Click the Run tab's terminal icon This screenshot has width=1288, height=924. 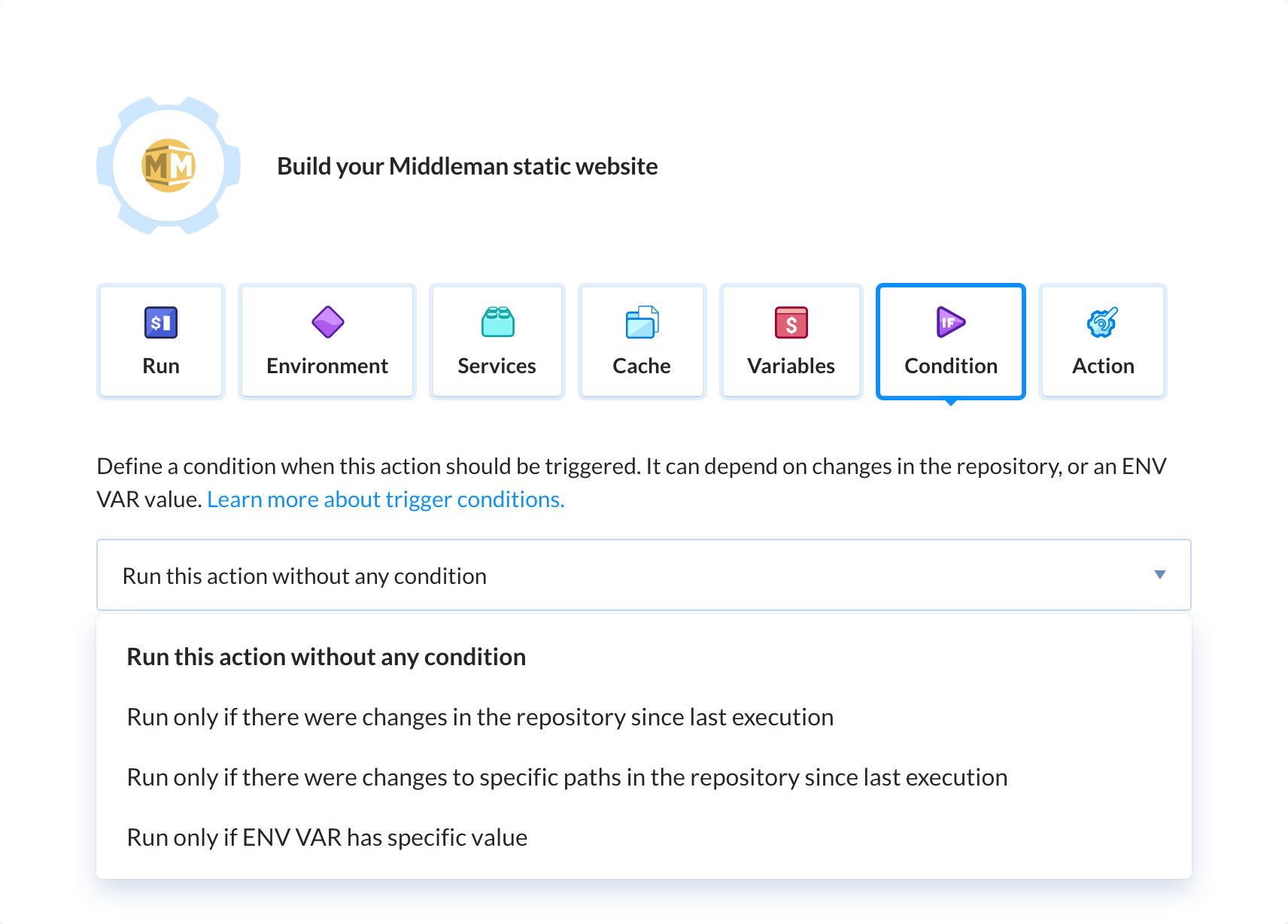160,322
